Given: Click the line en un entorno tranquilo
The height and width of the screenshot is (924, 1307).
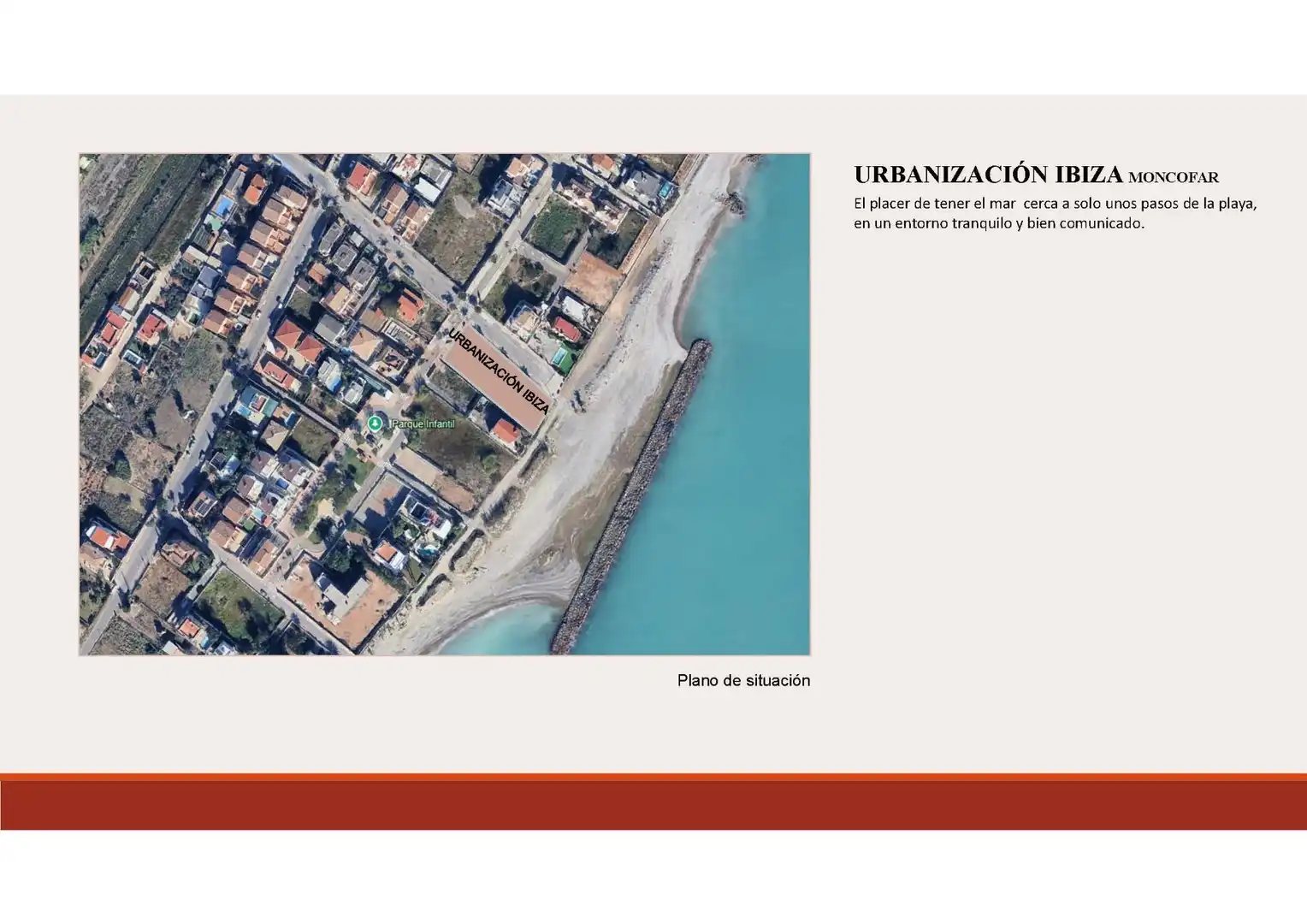Looking at the screenshot, I should [998, 224].
